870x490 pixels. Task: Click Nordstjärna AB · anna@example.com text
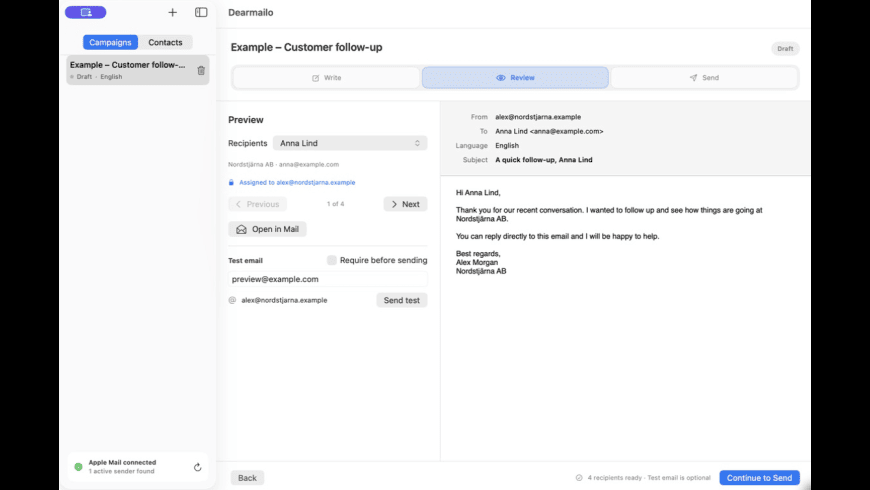click(284, 165)
